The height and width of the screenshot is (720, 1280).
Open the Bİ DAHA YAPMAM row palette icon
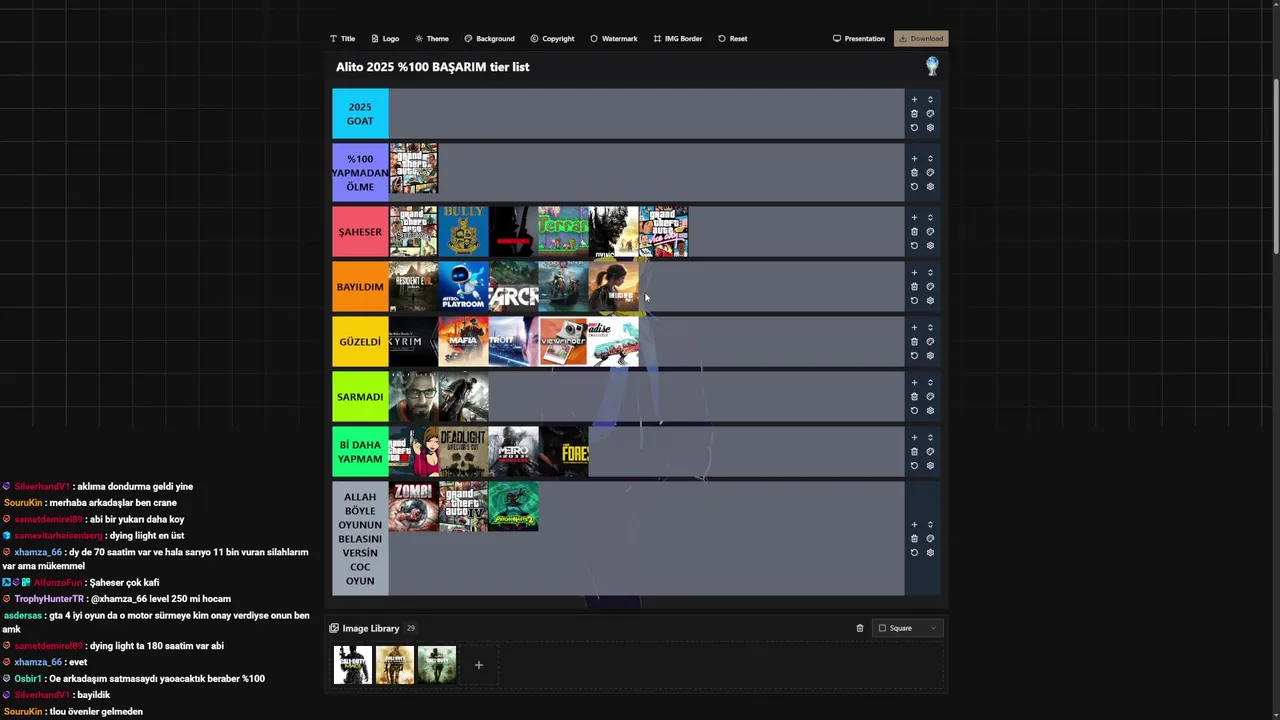930,452
